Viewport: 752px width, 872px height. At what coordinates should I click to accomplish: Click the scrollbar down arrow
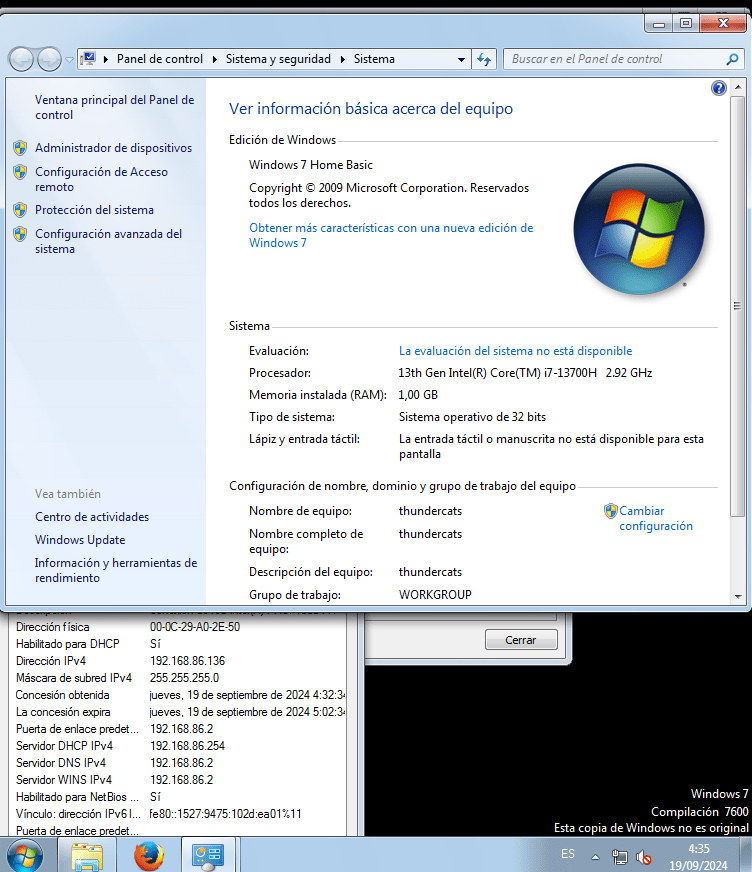737,596
